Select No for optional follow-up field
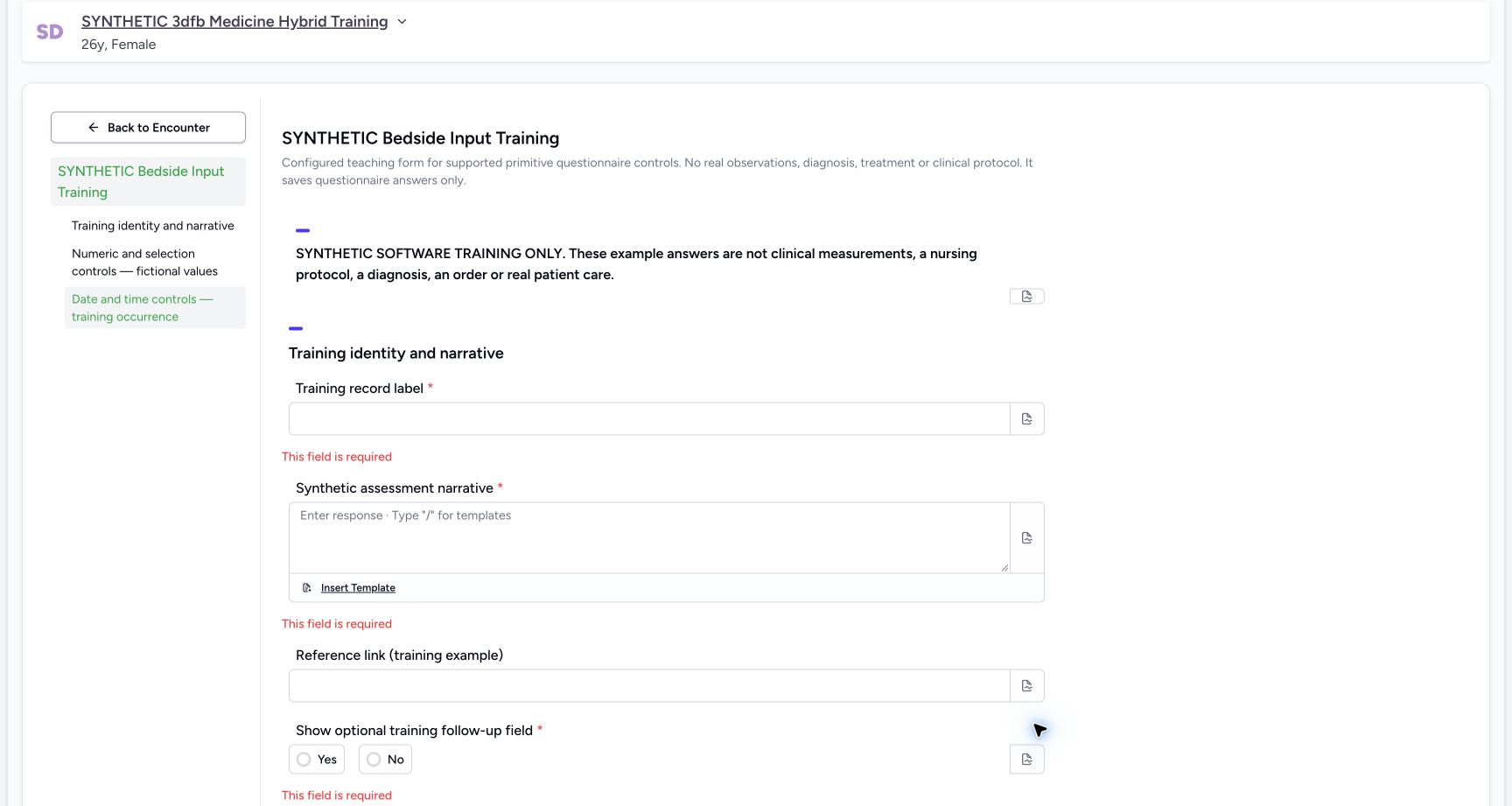The height and width of the screenshot is (806, 1512). point(385,760)
